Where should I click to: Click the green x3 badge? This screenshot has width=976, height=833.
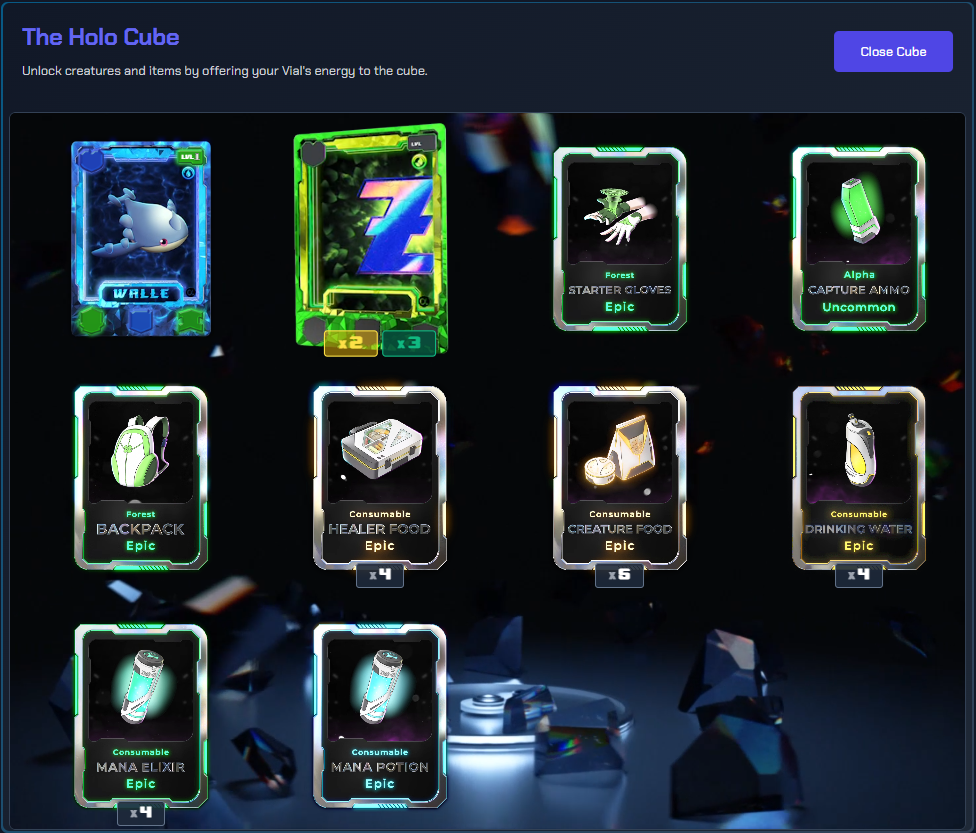click(x=408, y=343)
